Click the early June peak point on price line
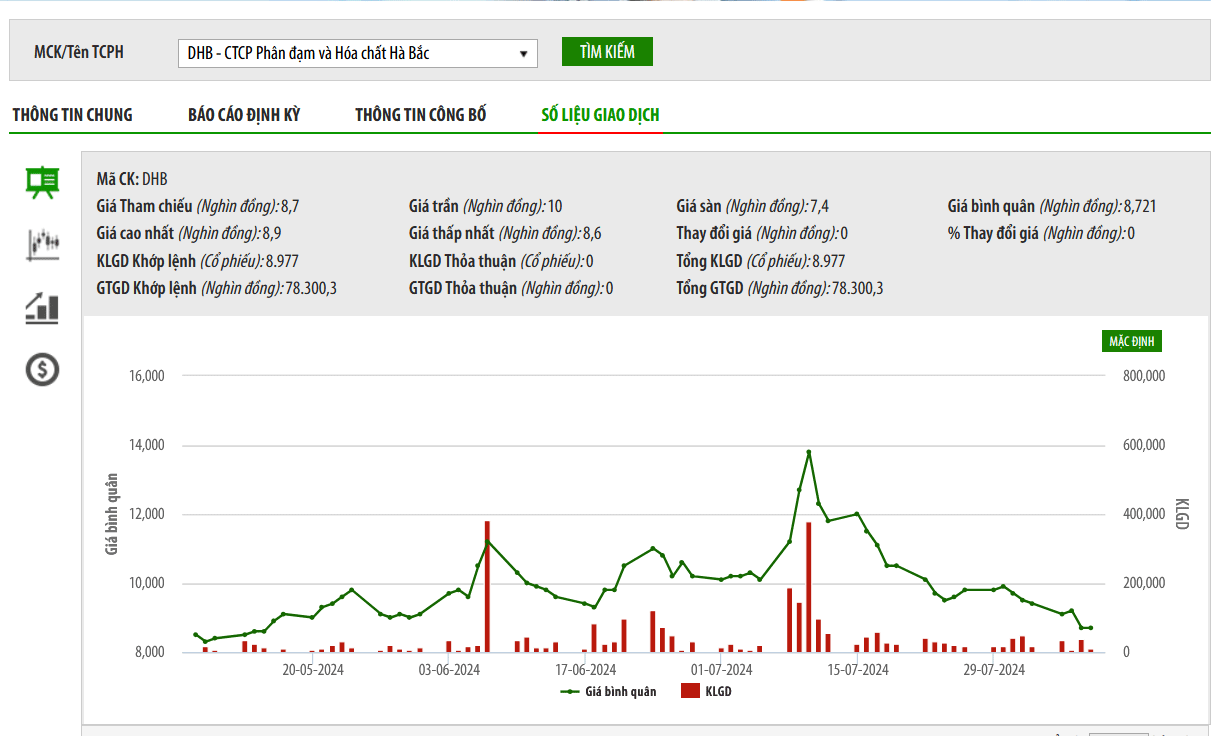 click(487, 542)
